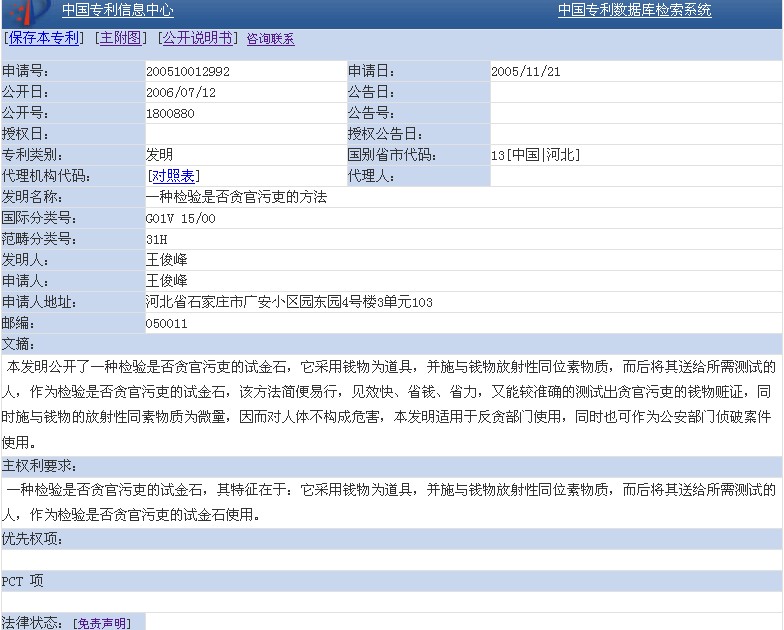This screenshot has width=784, height=630.
Task: Click the 国别省市代码 field label
Action: (x=392, y=155)
